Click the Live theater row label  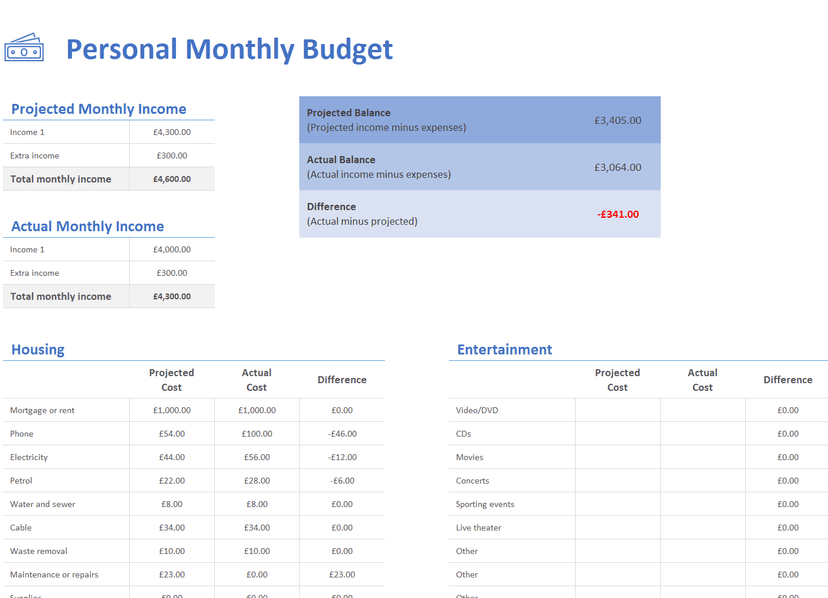tap(479, 528)
